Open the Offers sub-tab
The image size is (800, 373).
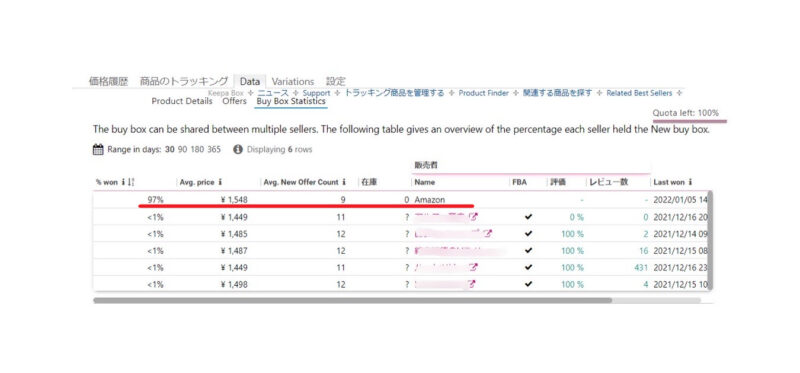coord(234,101)
